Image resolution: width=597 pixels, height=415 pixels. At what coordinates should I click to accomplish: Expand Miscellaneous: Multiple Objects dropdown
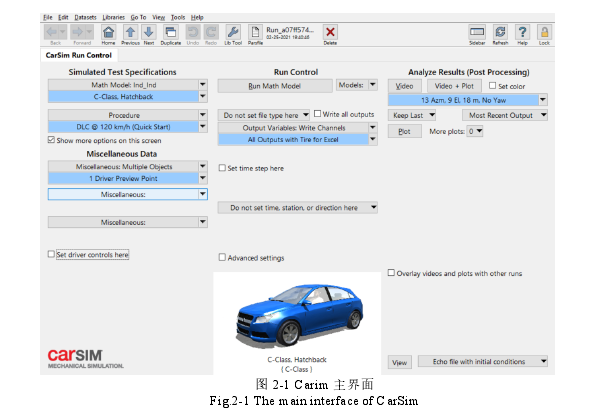pos(203,166)
